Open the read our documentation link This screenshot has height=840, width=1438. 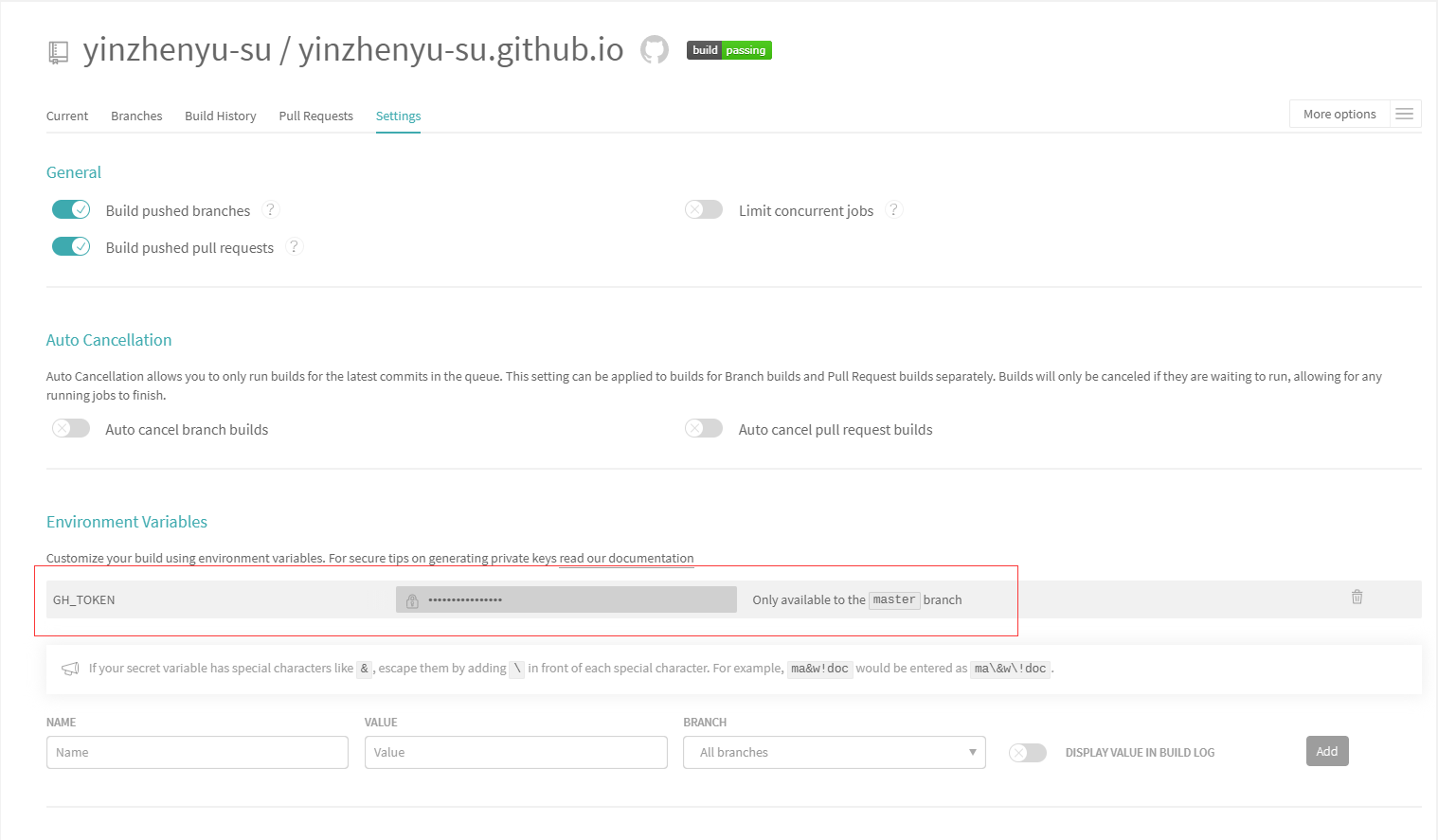pyautogui.click(x=626, y=558)
